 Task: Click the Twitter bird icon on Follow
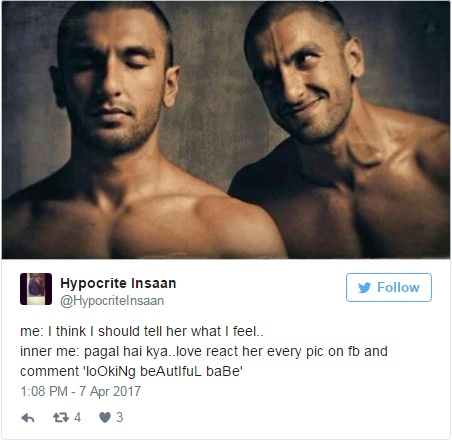[365, 288]
